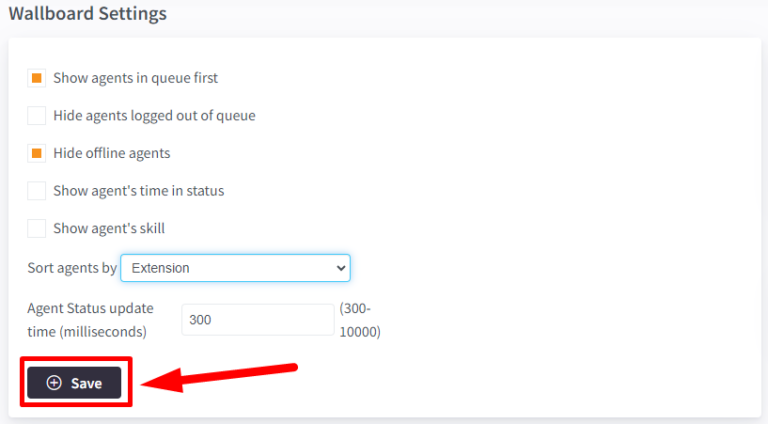Click the Wallboard Settings heading
Image resolution: width=768 pixels, height=424 pixels.
point(88,14)
